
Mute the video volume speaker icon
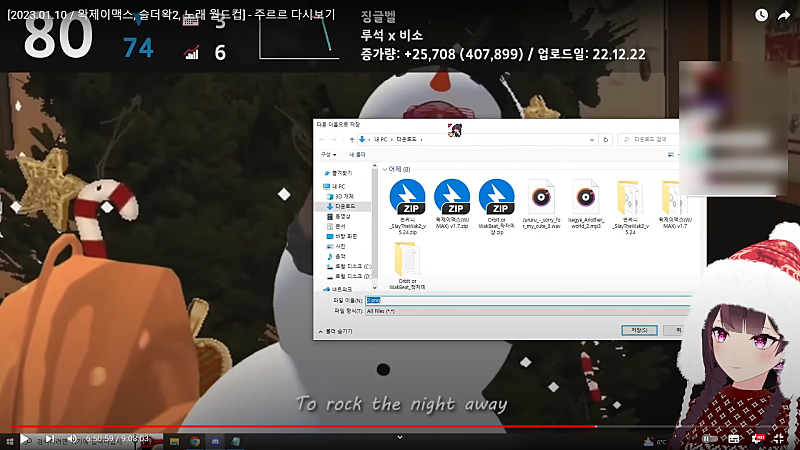click(x=72, y=439)
